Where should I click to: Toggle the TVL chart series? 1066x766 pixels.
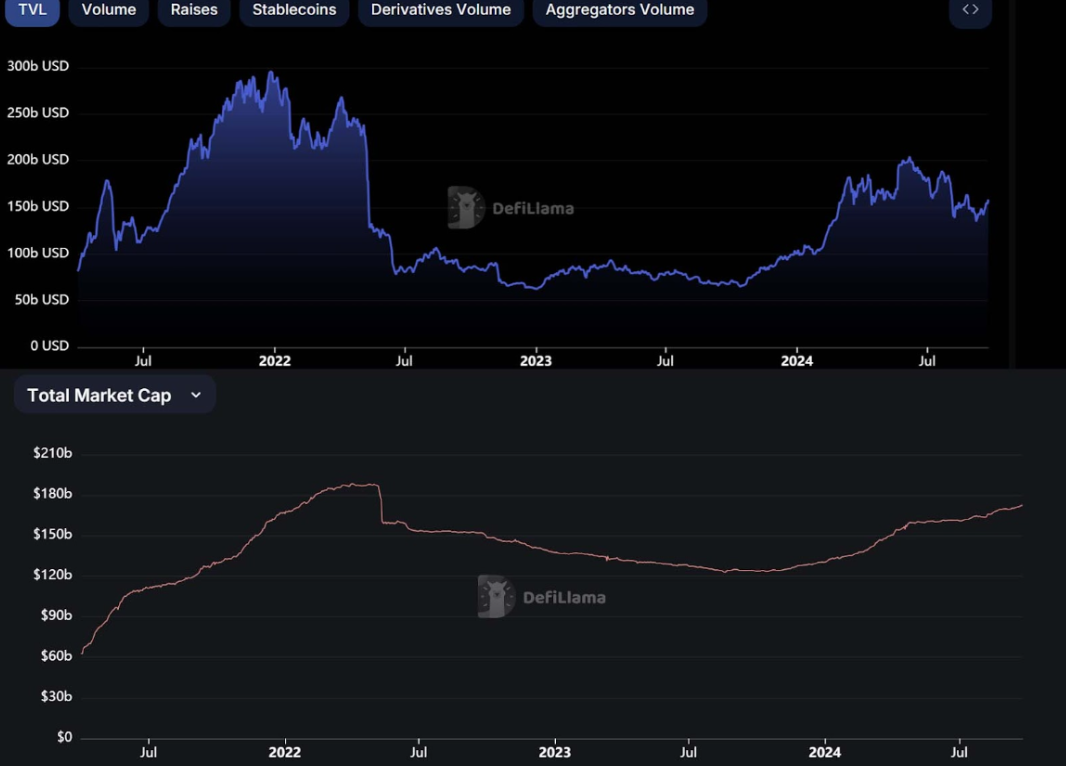pos(32,10)
